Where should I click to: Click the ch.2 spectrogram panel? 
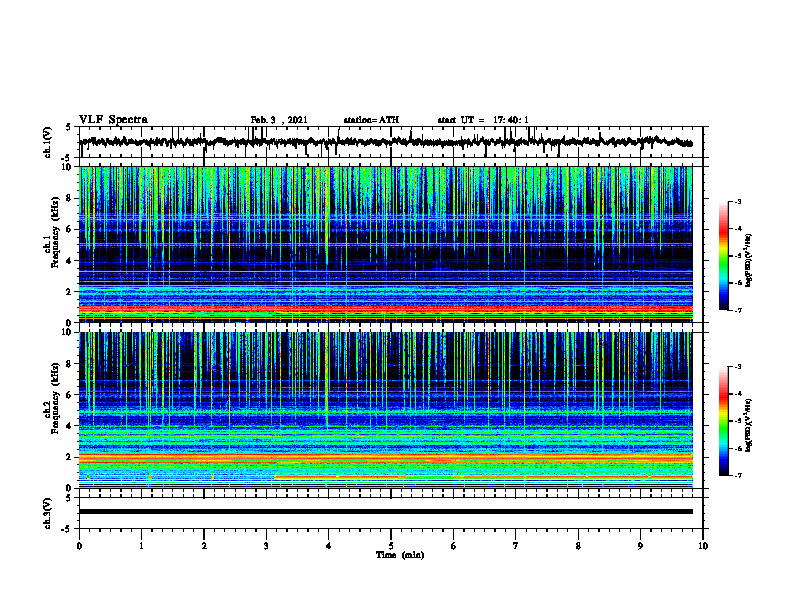tap(385, 410)
